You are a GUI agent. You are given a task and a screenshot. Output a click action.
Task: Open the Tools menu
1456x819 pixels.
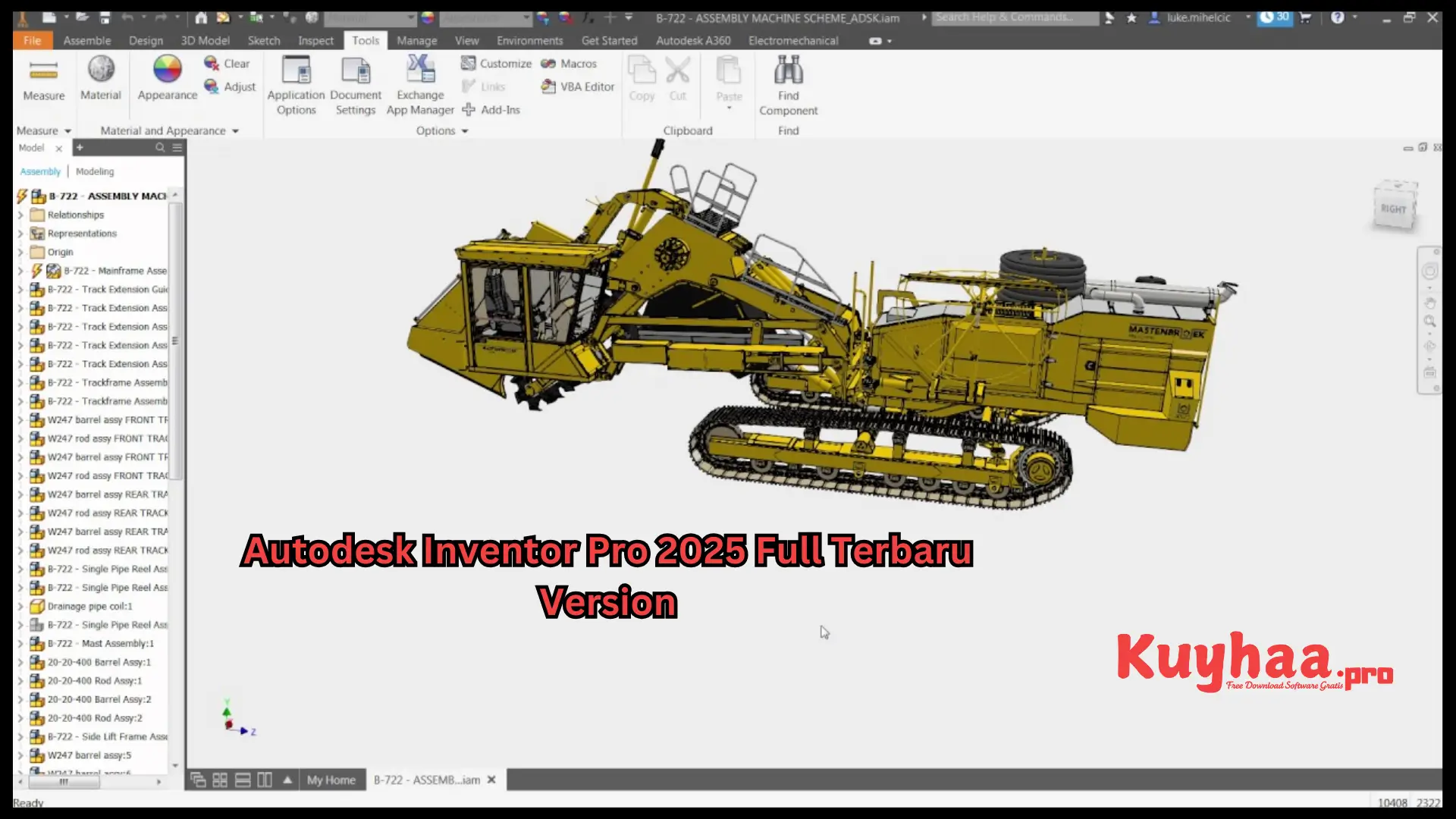(364, 40)
